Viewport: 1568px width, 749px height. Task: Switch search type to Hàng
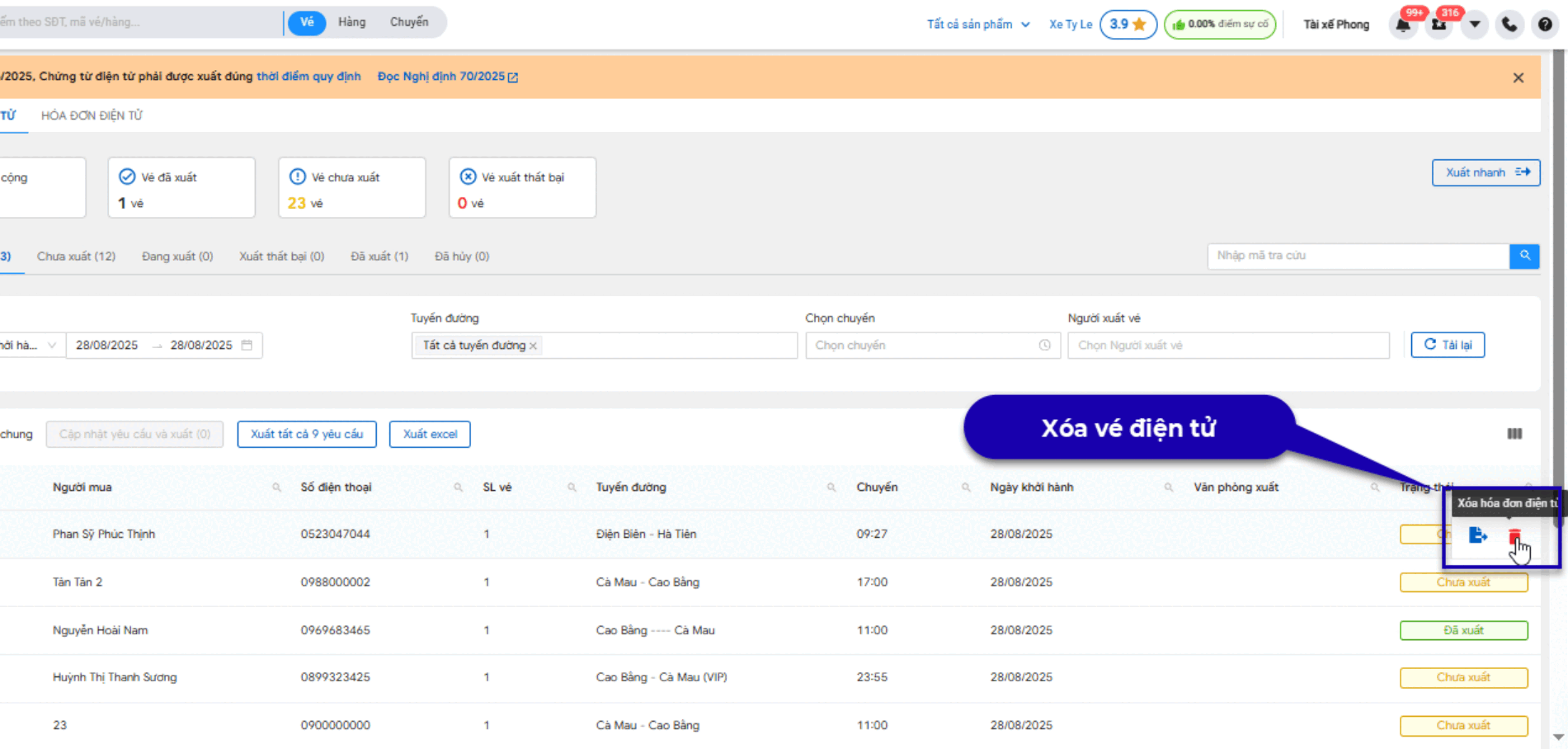pos(351,22)
